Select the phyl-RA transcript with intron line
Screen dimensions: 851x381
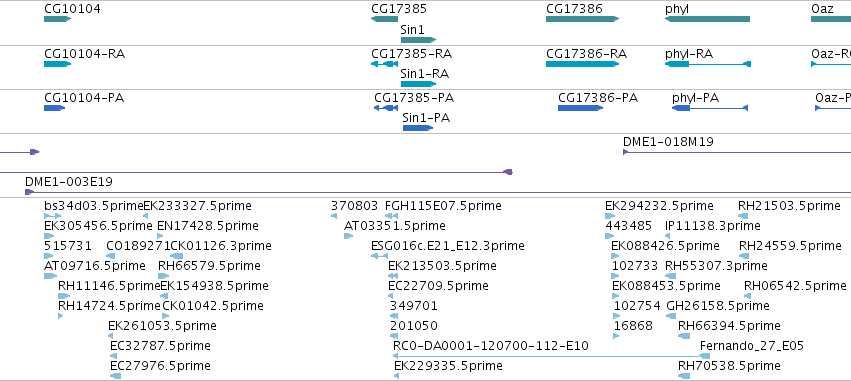click(708, 64)
